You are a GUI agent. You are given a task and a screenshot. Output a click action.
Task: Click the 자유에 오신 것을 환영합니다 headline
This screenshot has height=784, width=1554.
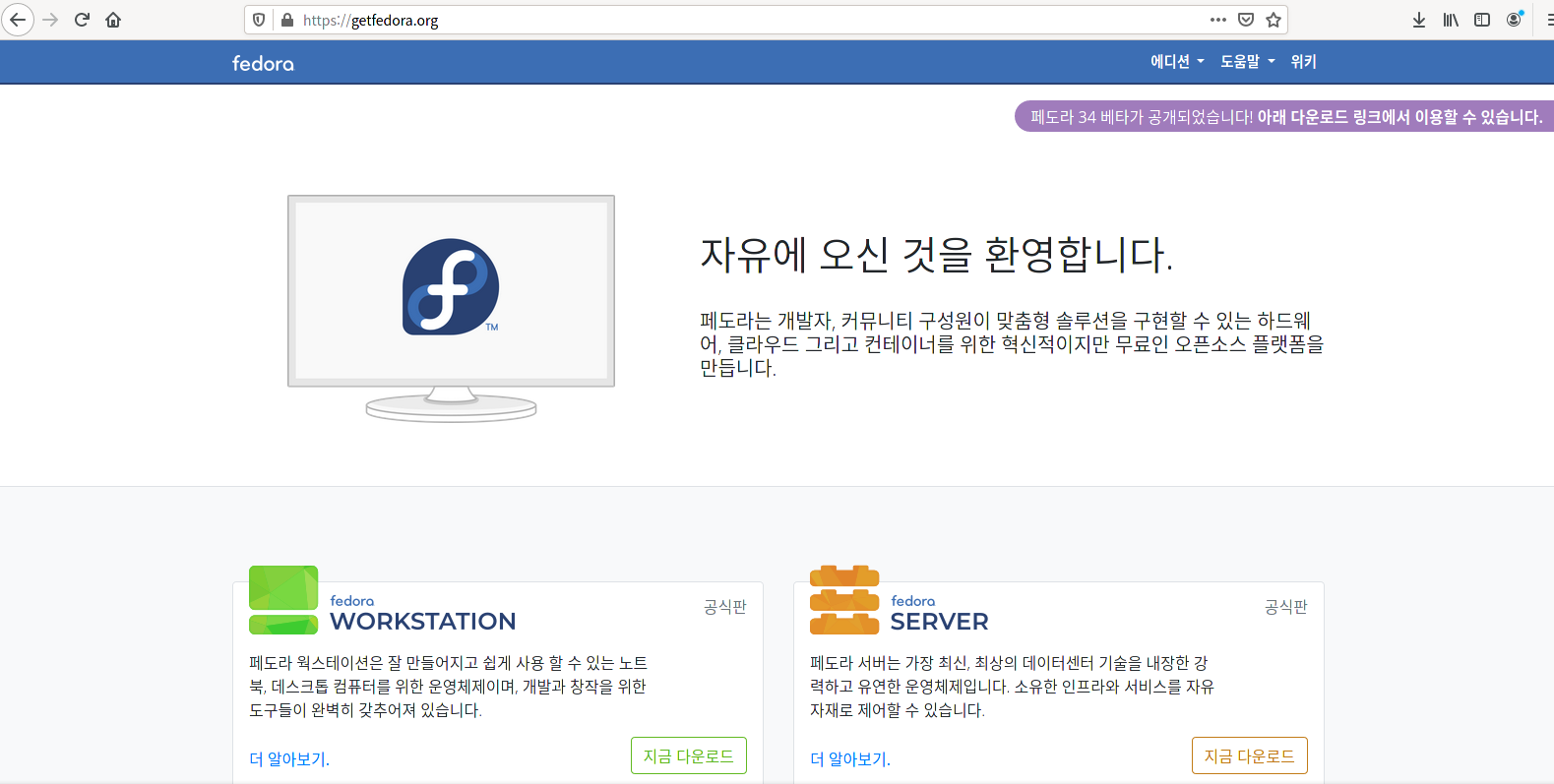pyautogui.click(x=936, y=254)
